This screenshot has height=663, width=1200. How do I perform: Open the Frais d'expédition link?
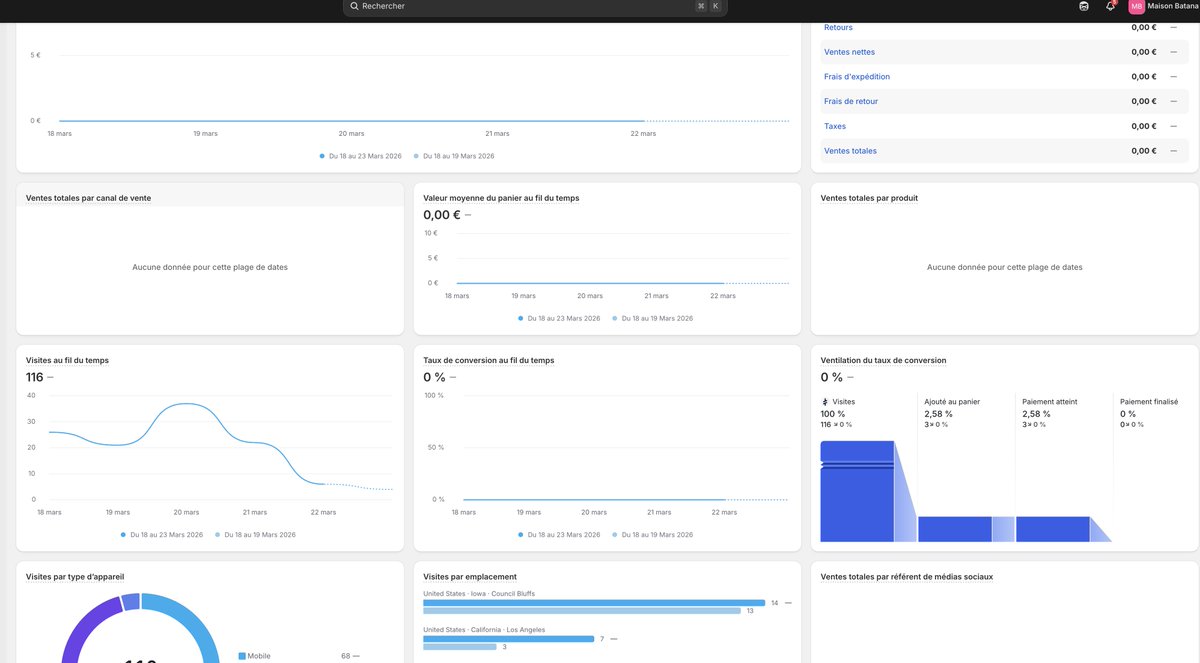857,77
